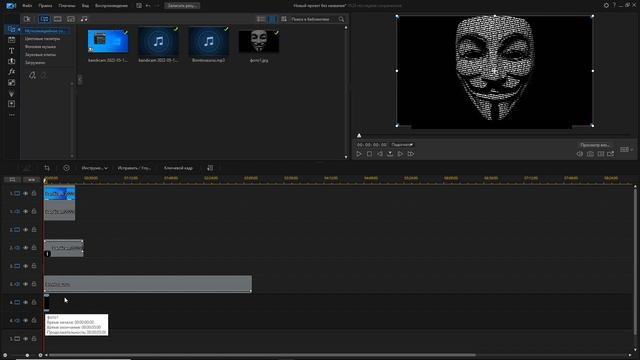
Task: Switch library to details list view
Action: click(x=260, y=19)
